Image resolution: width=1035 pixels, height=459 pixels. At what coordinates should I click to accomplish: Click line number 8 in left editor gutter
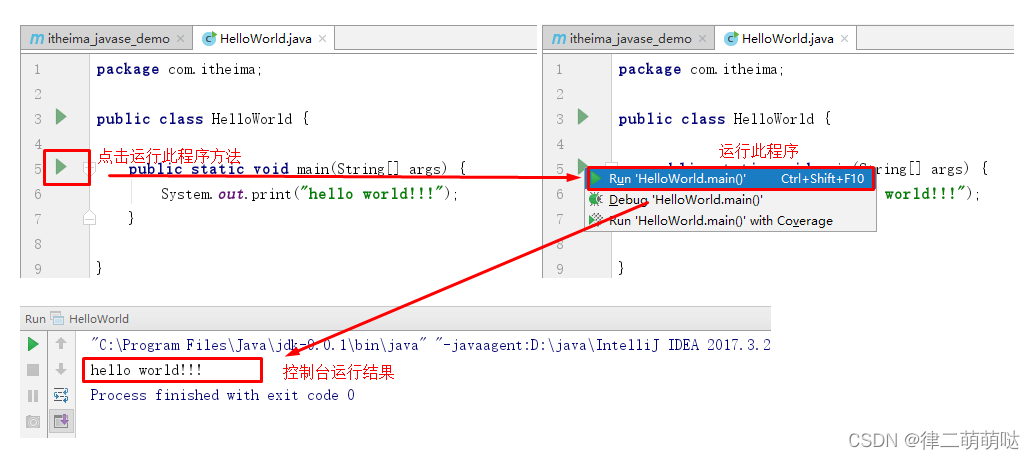(x=38, y=244)
